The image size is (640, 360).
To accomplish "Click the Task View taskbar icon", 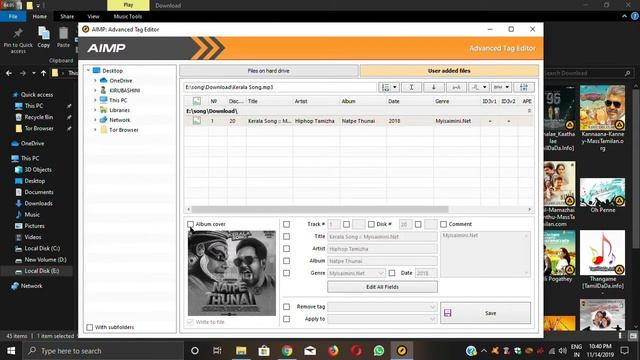I will tap(217, 351).
